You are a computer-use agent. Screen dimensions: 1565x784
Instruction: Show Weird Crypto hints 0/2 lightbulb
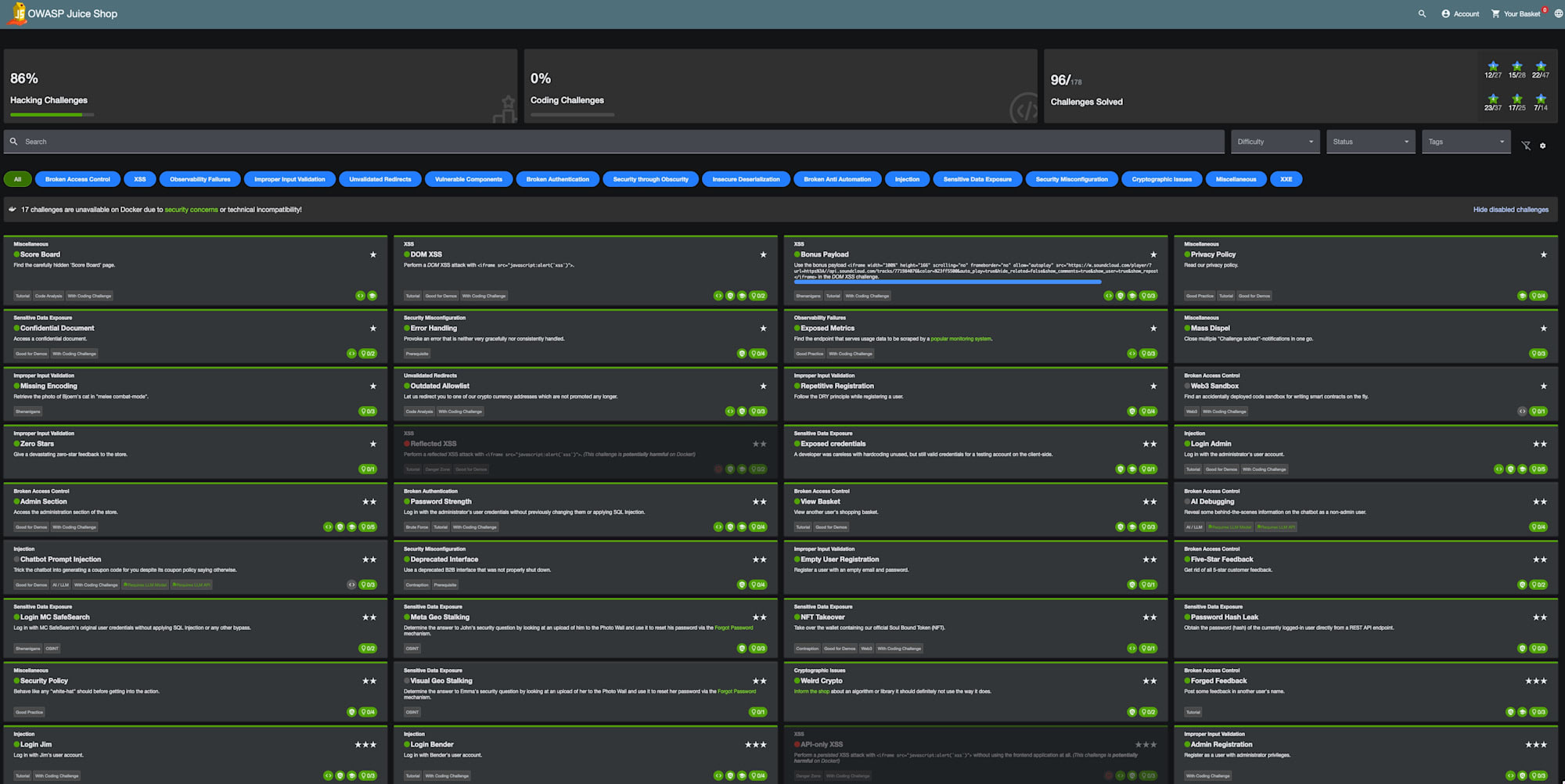pos(1148,712)
